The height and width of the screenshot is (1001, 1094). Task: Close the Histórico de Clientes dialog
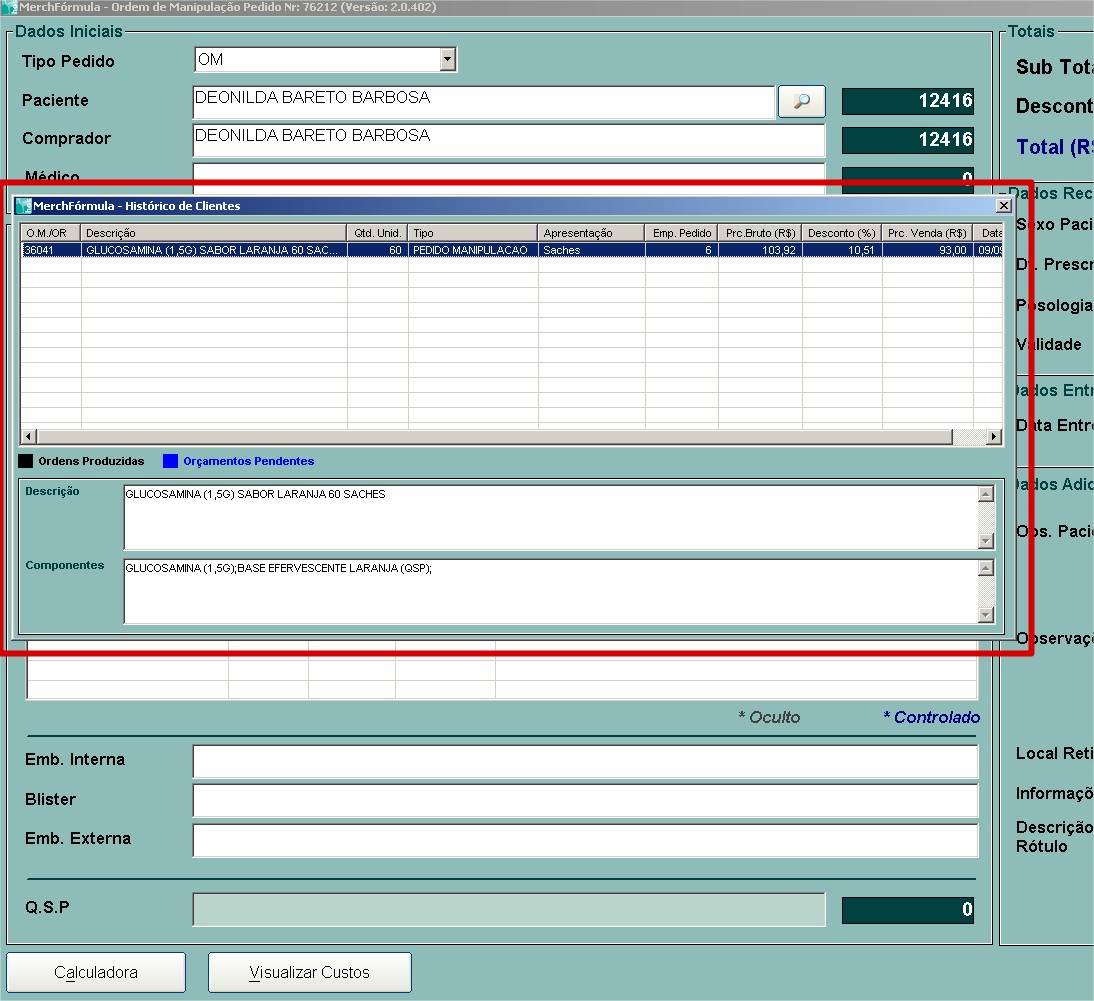[x=1003, y=205]
